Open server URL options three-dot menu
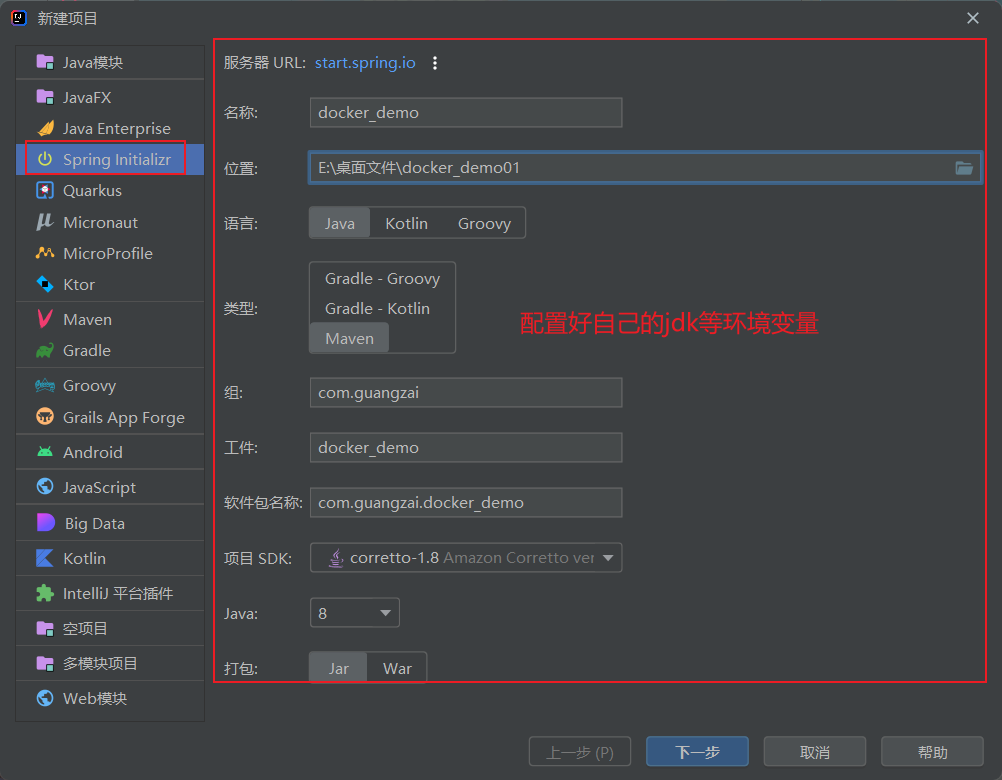 click(435, 63)
